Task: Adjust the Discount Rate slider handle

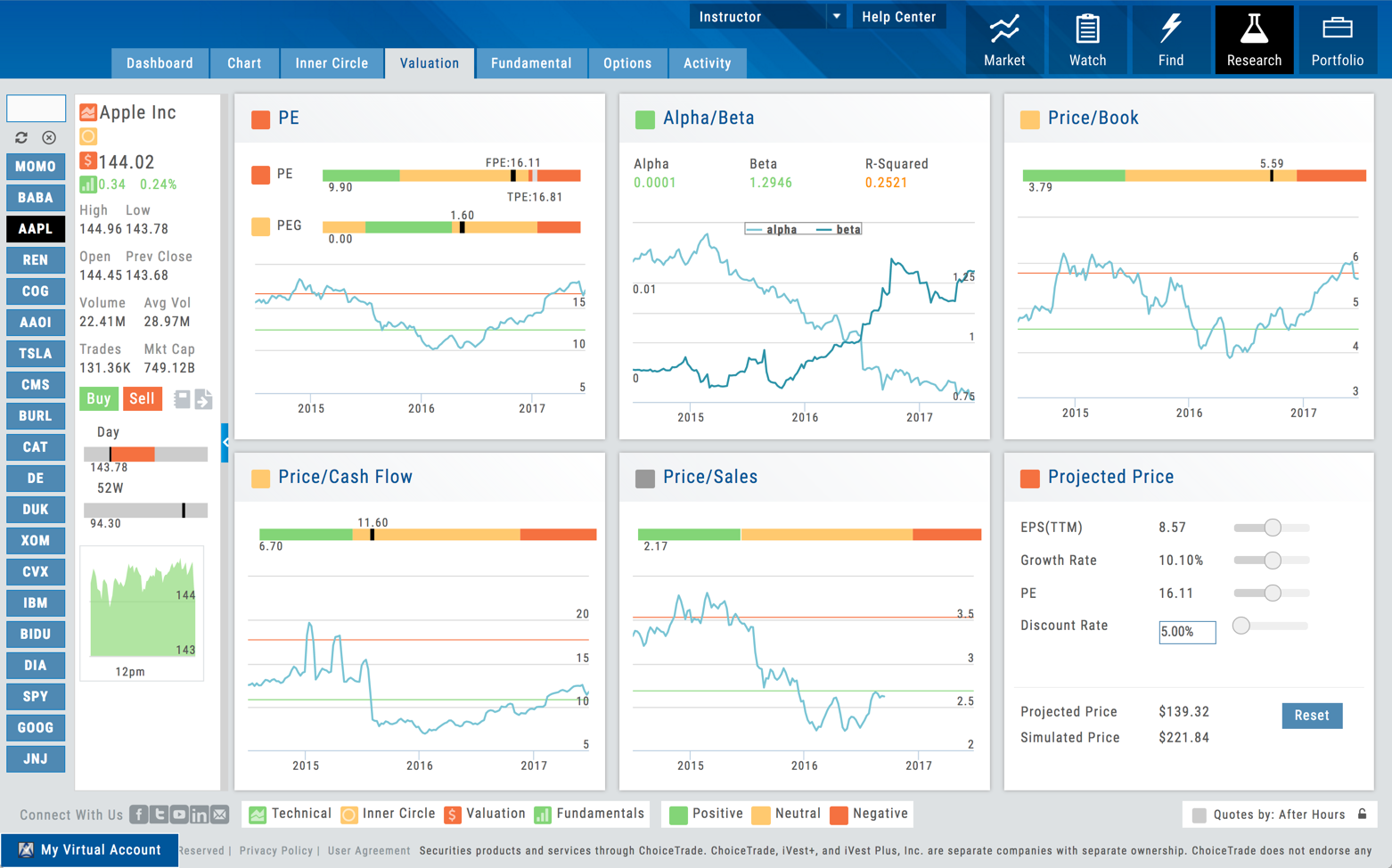Action: tap(1241, 626)
